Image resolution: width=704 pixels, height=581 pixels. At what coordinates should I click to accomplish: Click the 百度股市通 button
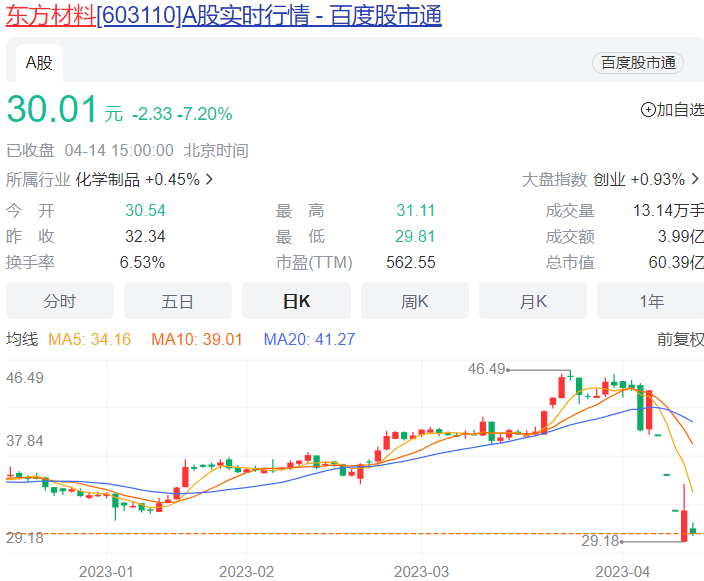pos(638,63)
